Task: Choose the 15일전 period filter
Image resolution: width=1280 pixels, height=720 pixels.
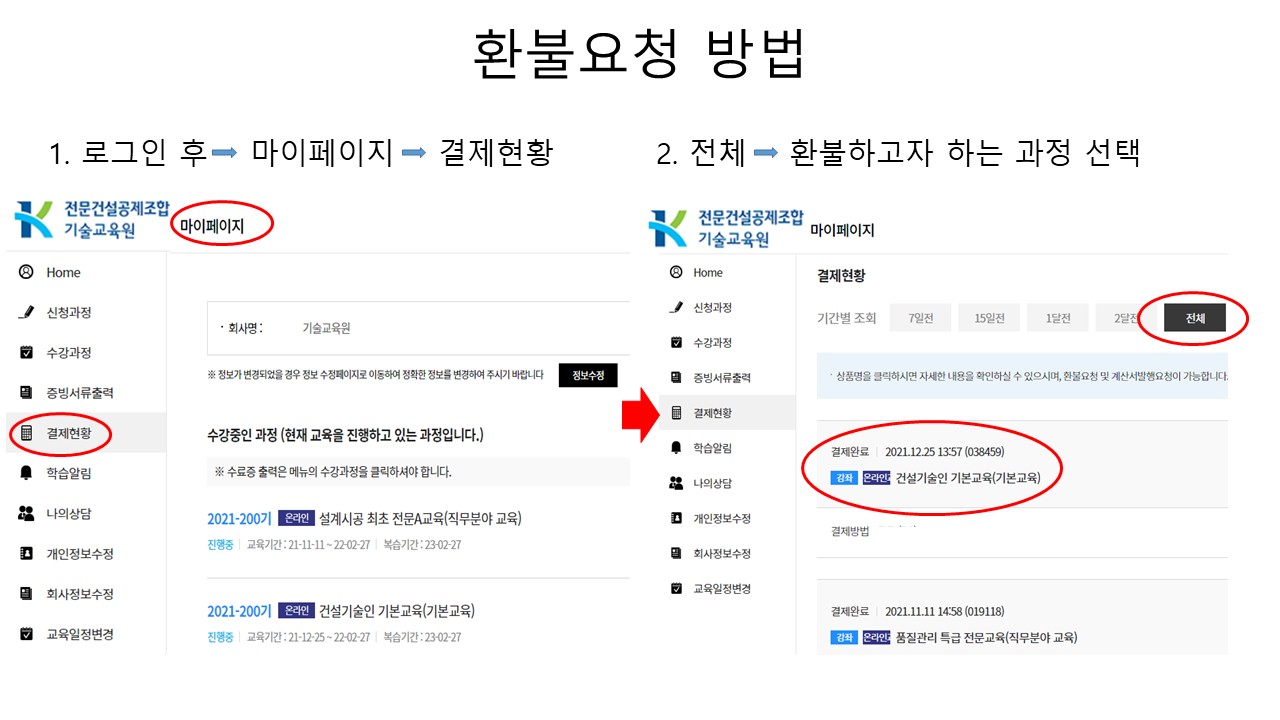Action: pyautogui.click(x=989, y=318)
